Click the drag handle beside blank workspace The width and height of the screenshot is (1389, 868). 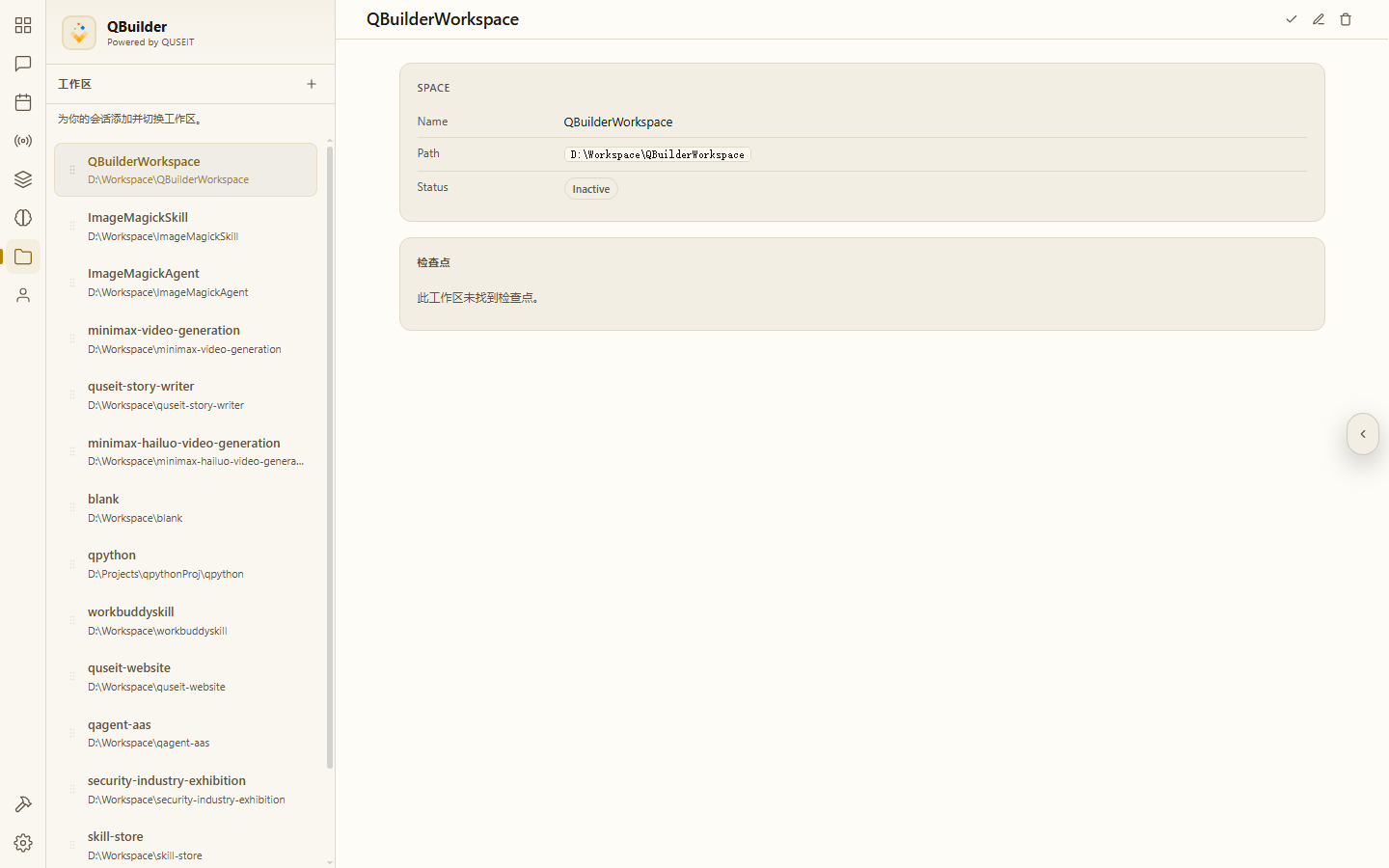(72, 507)
